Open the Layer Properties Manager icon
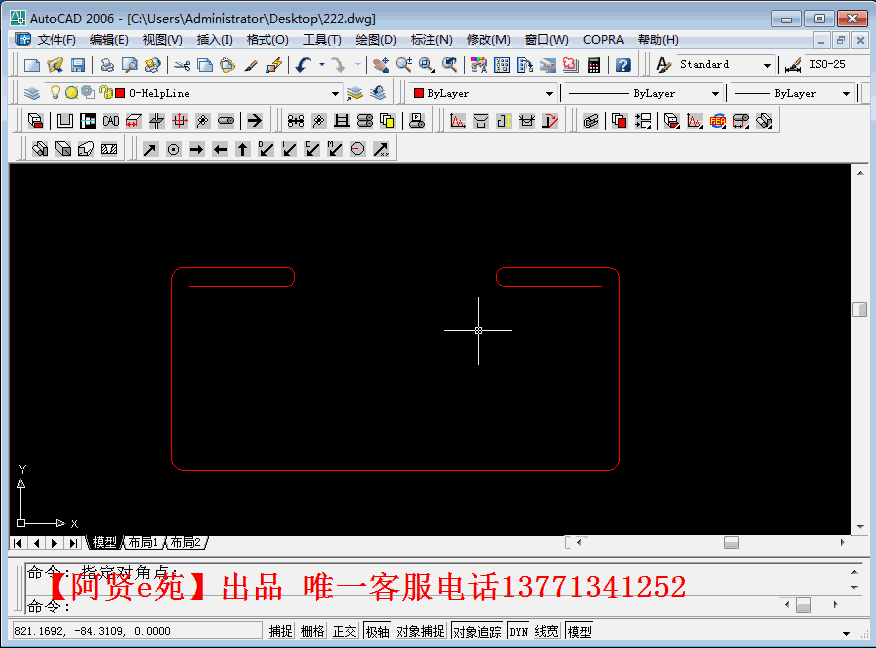The image size is (876, 648). (x=34, y=92)
